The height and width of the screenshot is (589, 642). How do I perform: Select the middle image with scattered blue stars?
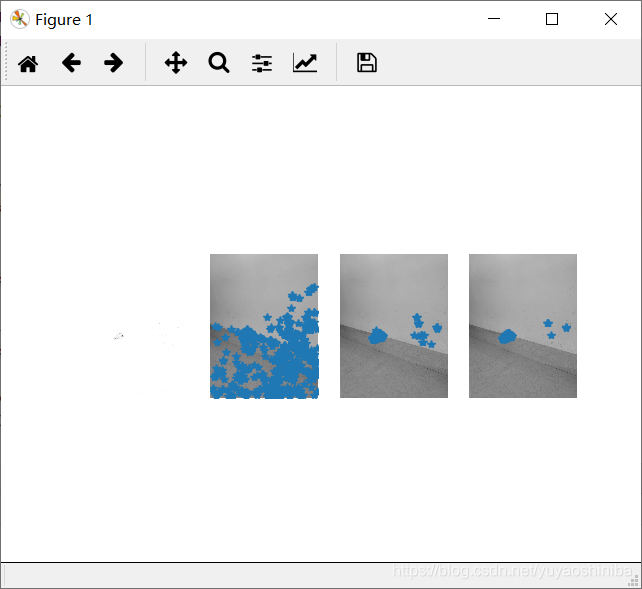tap(394, 326)
